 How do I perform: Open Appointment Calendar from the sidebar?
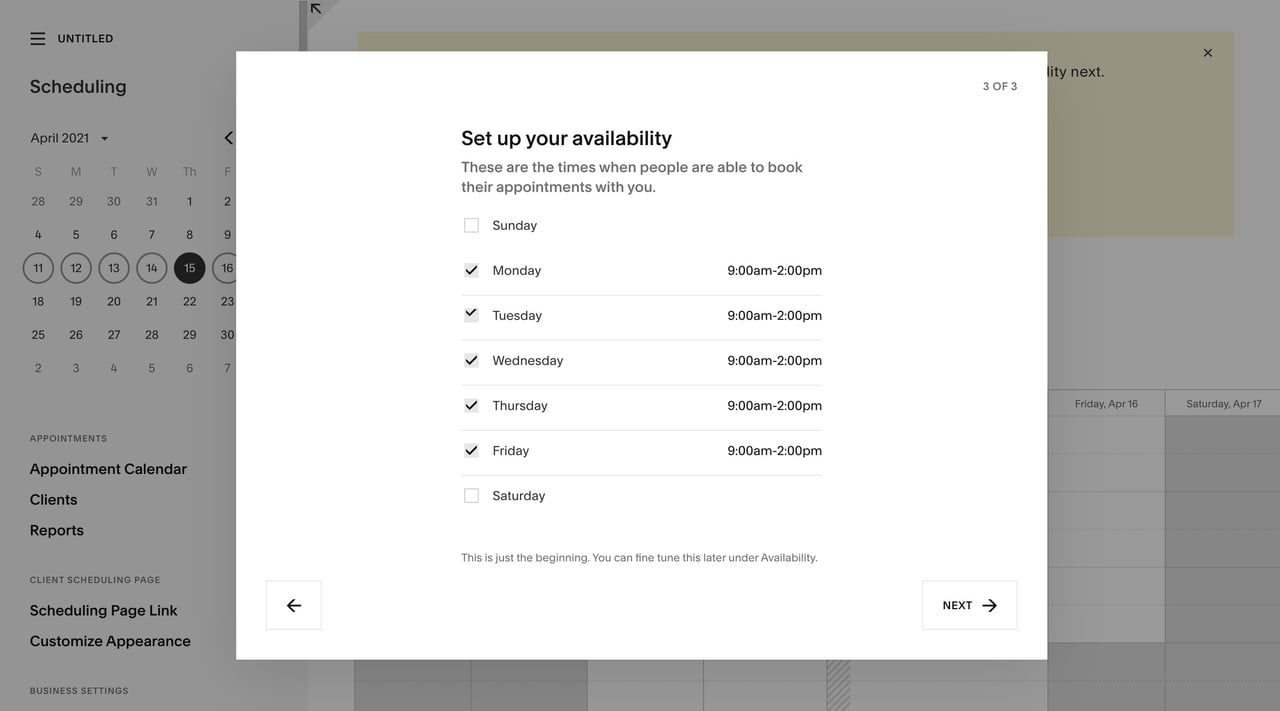coord(107,468)
